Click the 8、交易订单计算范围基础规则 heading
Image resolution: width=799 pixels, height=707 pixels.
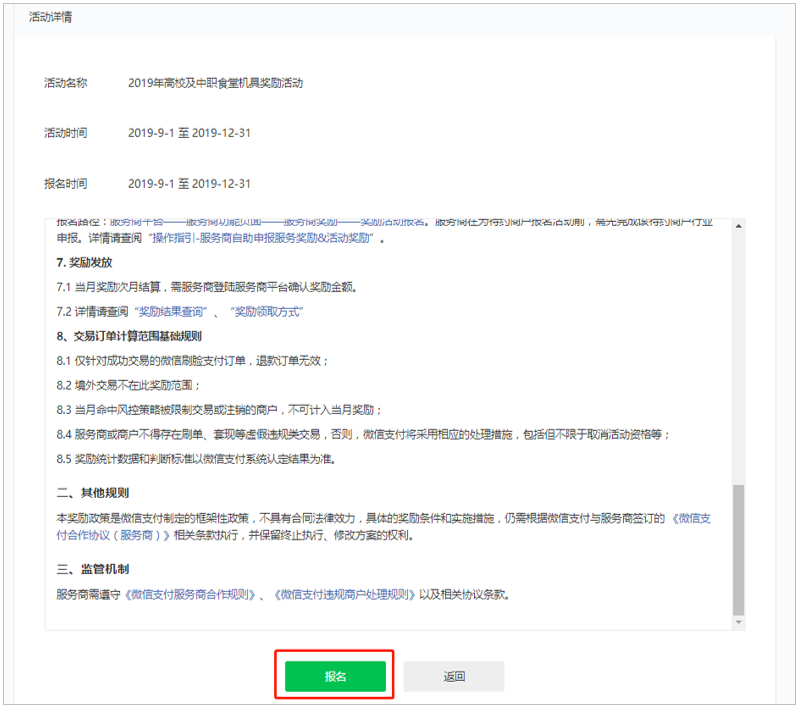(129, 336)
